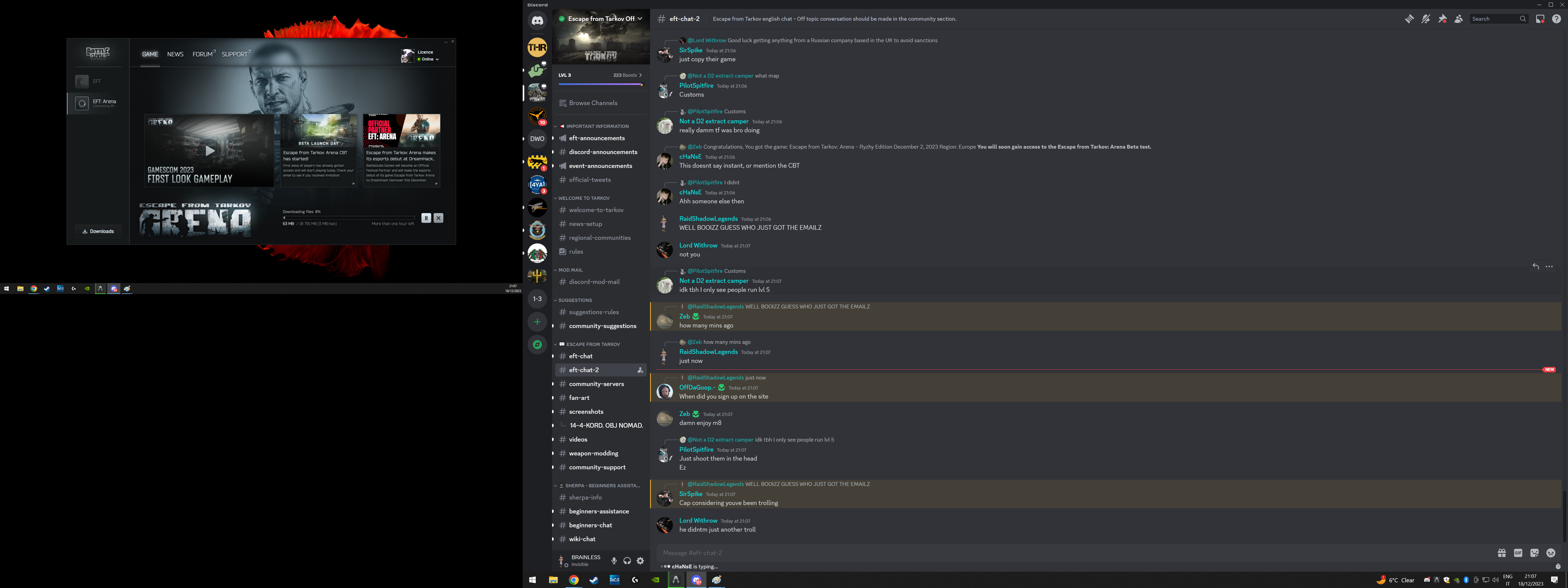Open Steam from the right taskbar
Screen dimensions: 1568x588
pos(594,580)
